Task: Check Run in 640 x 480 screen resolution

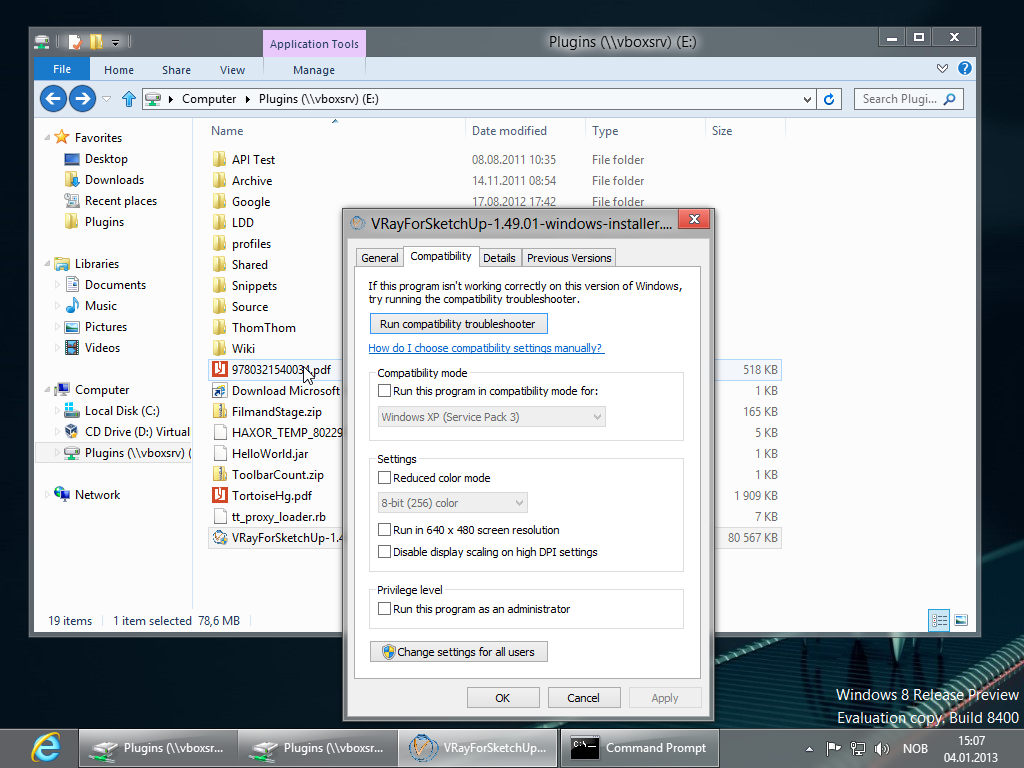Action: point(385,530)
